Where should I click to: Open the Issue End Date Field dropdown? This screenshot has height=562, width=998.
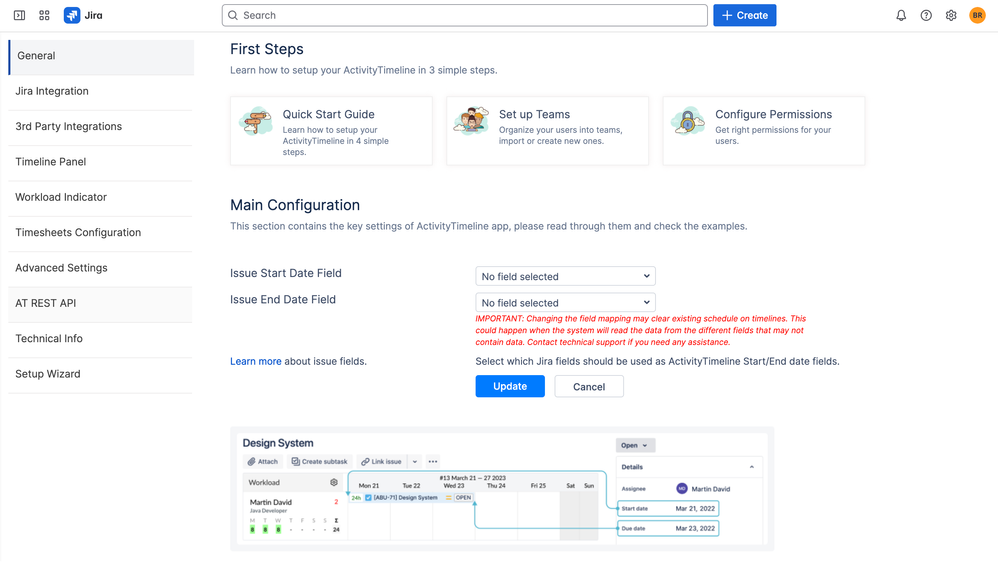point(565,302)
